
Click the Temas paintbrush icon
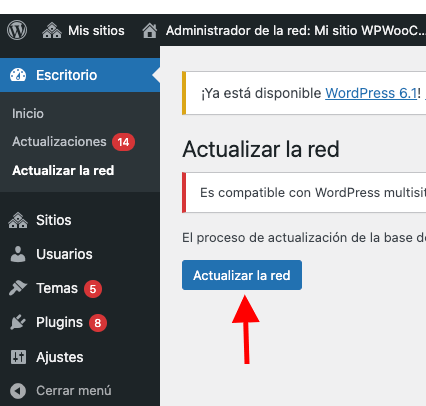click(x=18, y=288)
